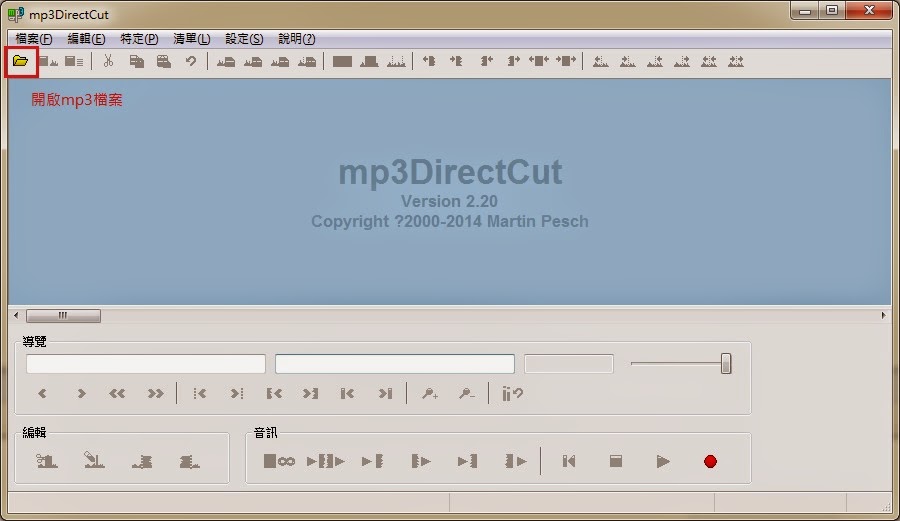Open an mp3 file with the folder icon
900x521 pixels.
(21, 61)
